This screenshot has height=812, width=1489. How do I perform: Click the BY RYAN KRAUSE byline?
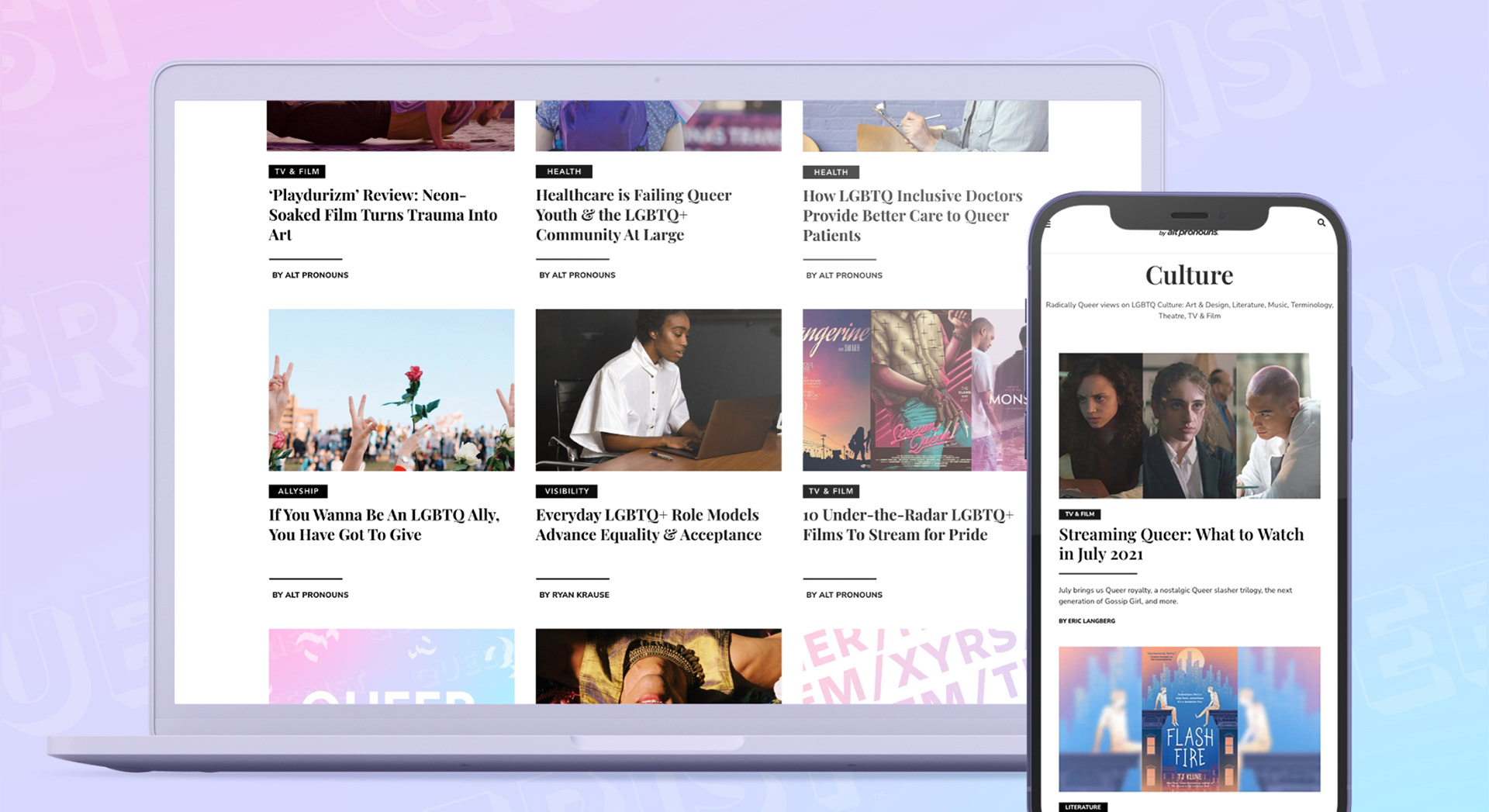(x=574, y=595)
